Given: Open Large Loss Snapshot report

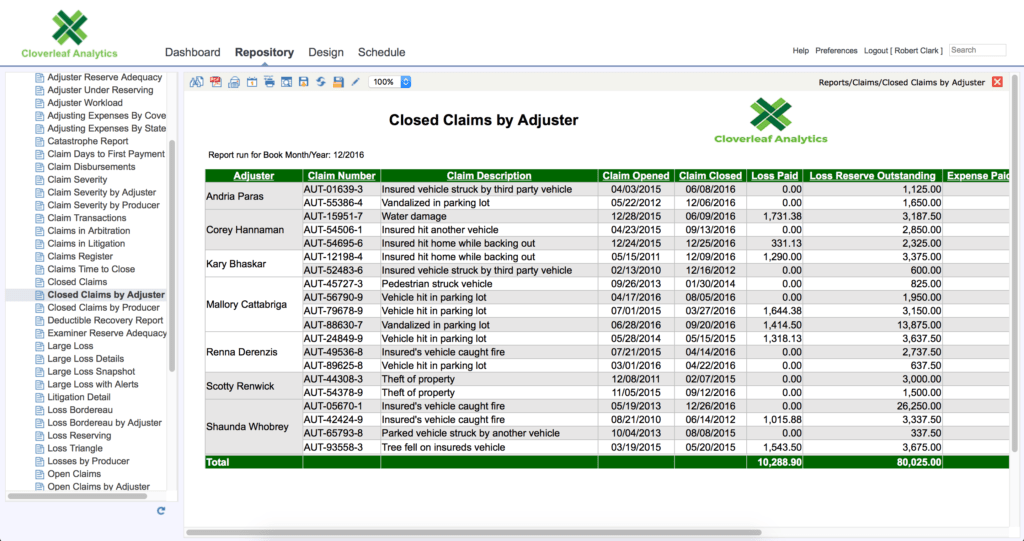Looking at the screenshot, I should coord(91,371).
